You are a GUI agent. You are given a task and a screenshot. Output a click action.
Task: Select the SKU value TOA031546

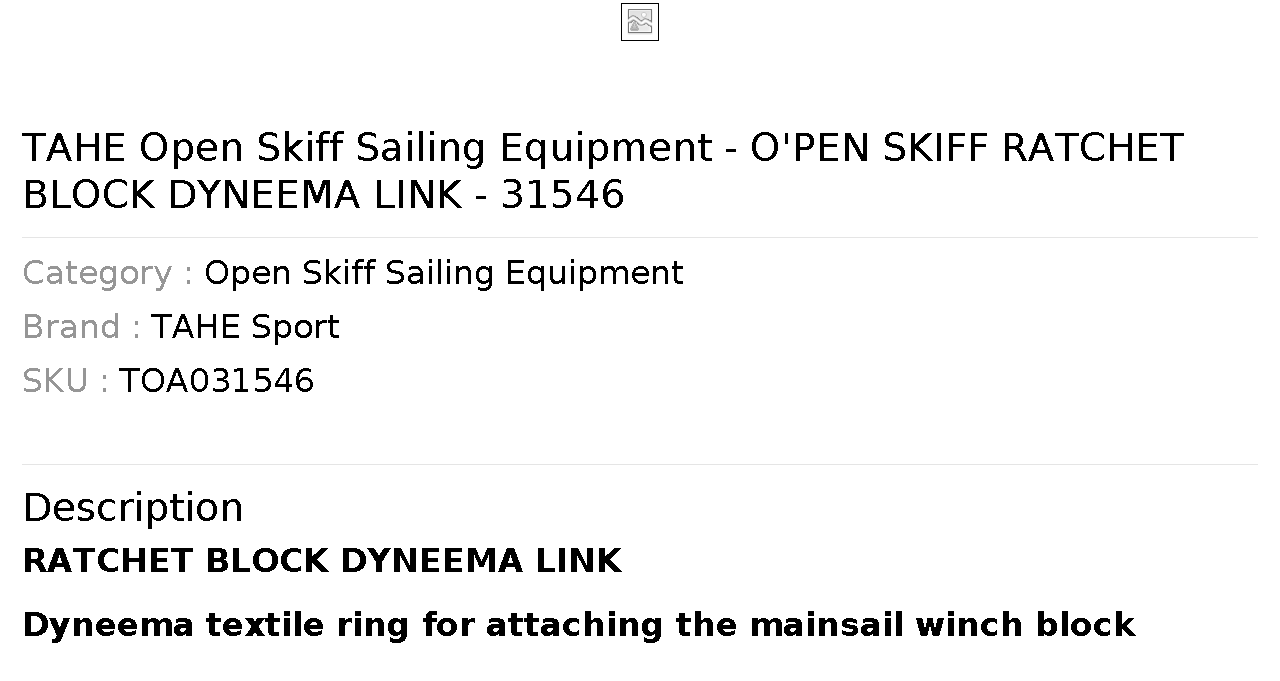click(x=216, y=381)
